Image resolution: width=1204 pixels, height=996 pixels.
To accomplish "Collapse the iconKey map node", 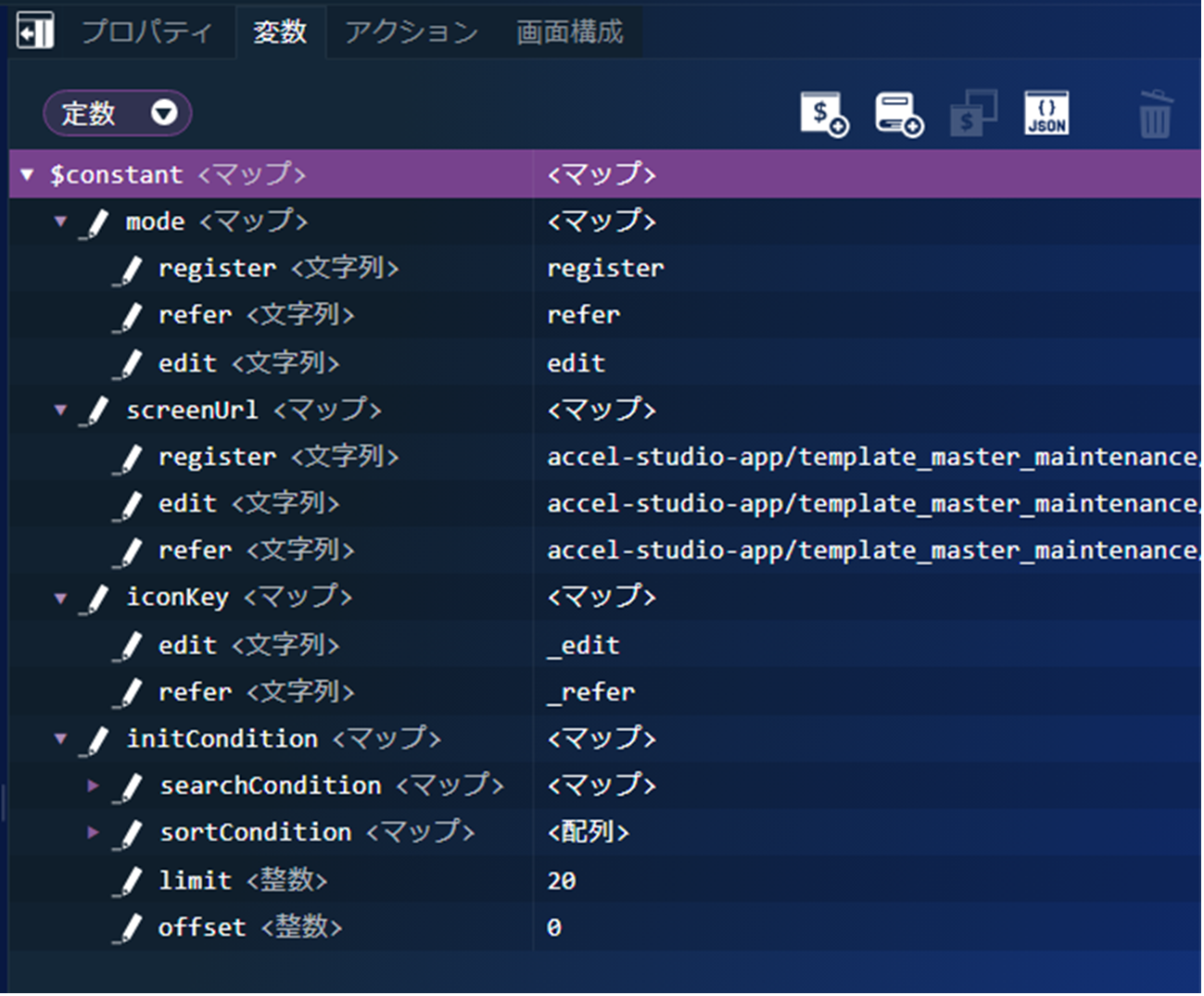I will click(61, 598).
